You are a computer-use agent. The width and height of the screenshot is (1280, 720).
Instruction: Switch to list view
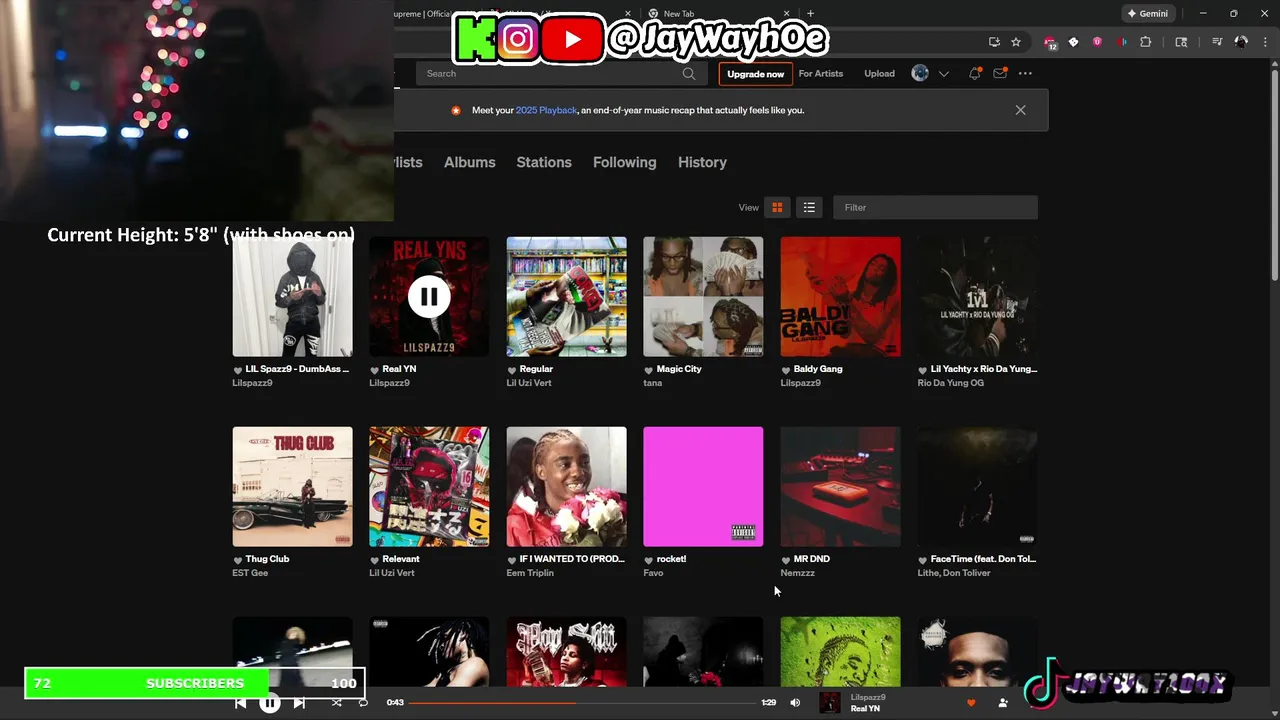[809, 207]
